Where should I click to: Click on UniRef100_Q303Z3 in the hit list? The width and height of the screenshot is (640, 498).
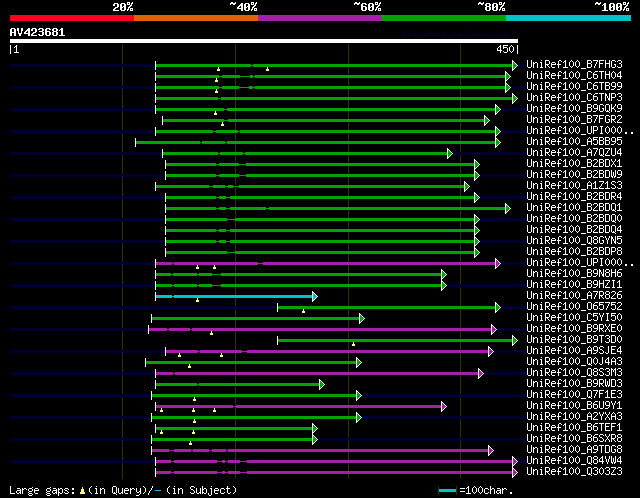[574, 472]
